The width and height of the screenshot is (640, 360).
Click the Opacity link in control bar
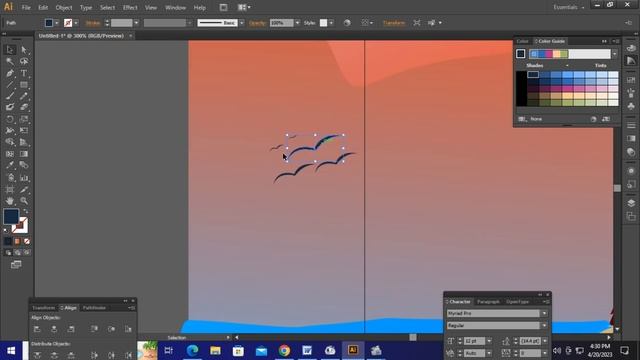[x=257, y=23]
